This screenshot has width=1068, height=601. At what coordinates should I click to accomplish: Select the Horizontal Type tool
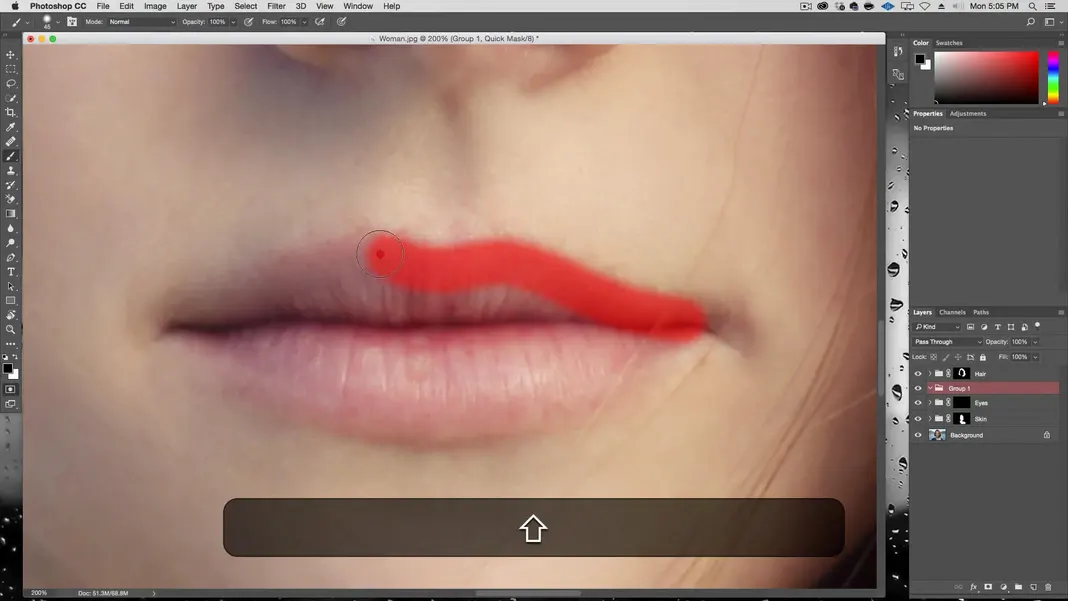[10, 272]
